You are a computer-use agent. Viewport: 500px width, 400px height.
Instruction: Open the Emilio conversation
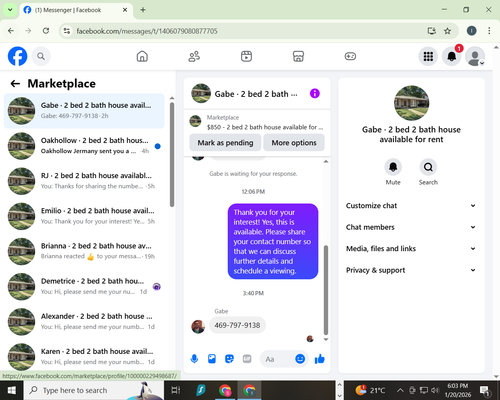coord(84,216)
